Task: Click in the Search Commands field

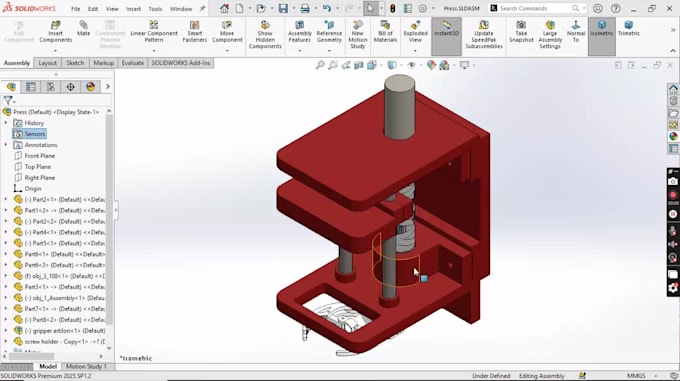Action: tap(537, 8)
